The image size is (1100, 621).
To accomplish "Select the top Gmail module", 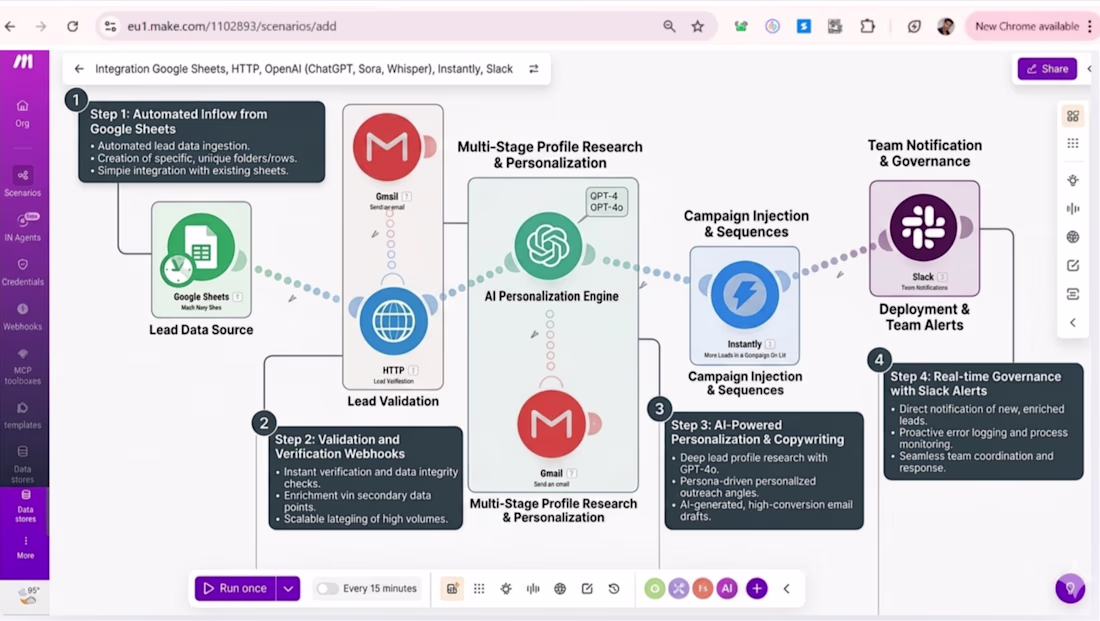I will pos(387,147).
